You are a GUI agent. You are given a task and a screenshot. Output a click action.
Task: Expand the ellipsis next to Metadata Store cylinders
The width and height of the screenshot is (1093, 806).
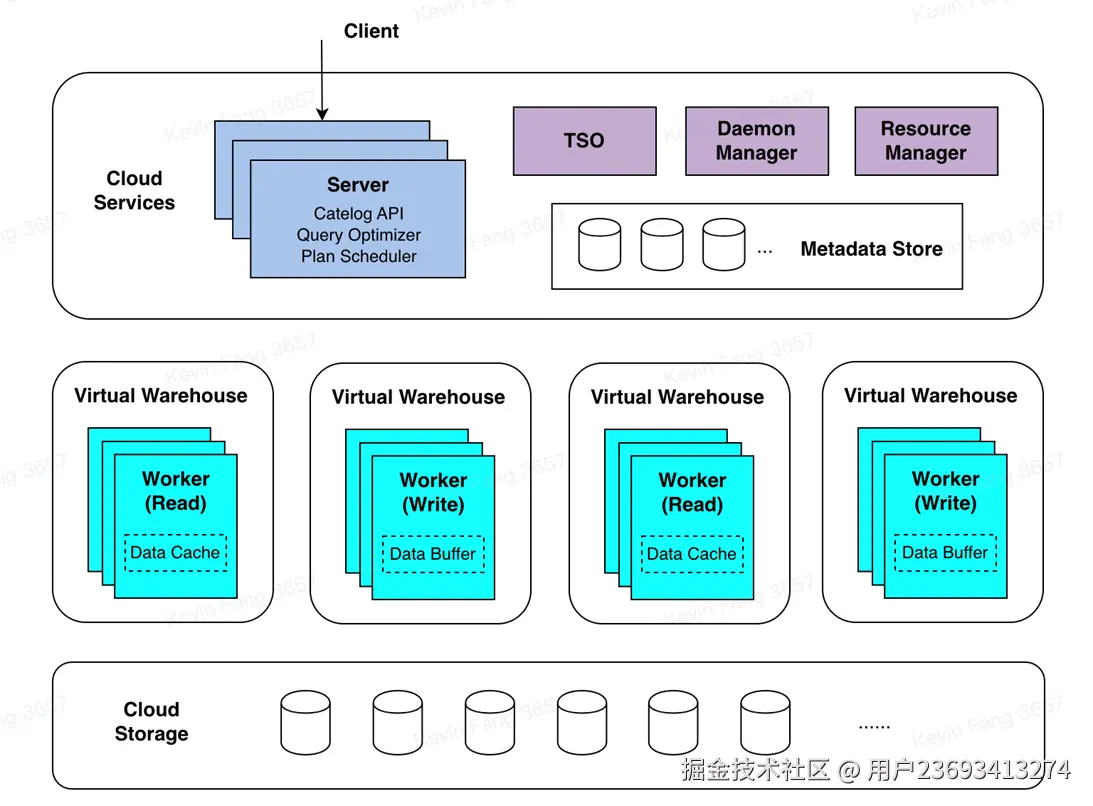(x=765, y=250)
